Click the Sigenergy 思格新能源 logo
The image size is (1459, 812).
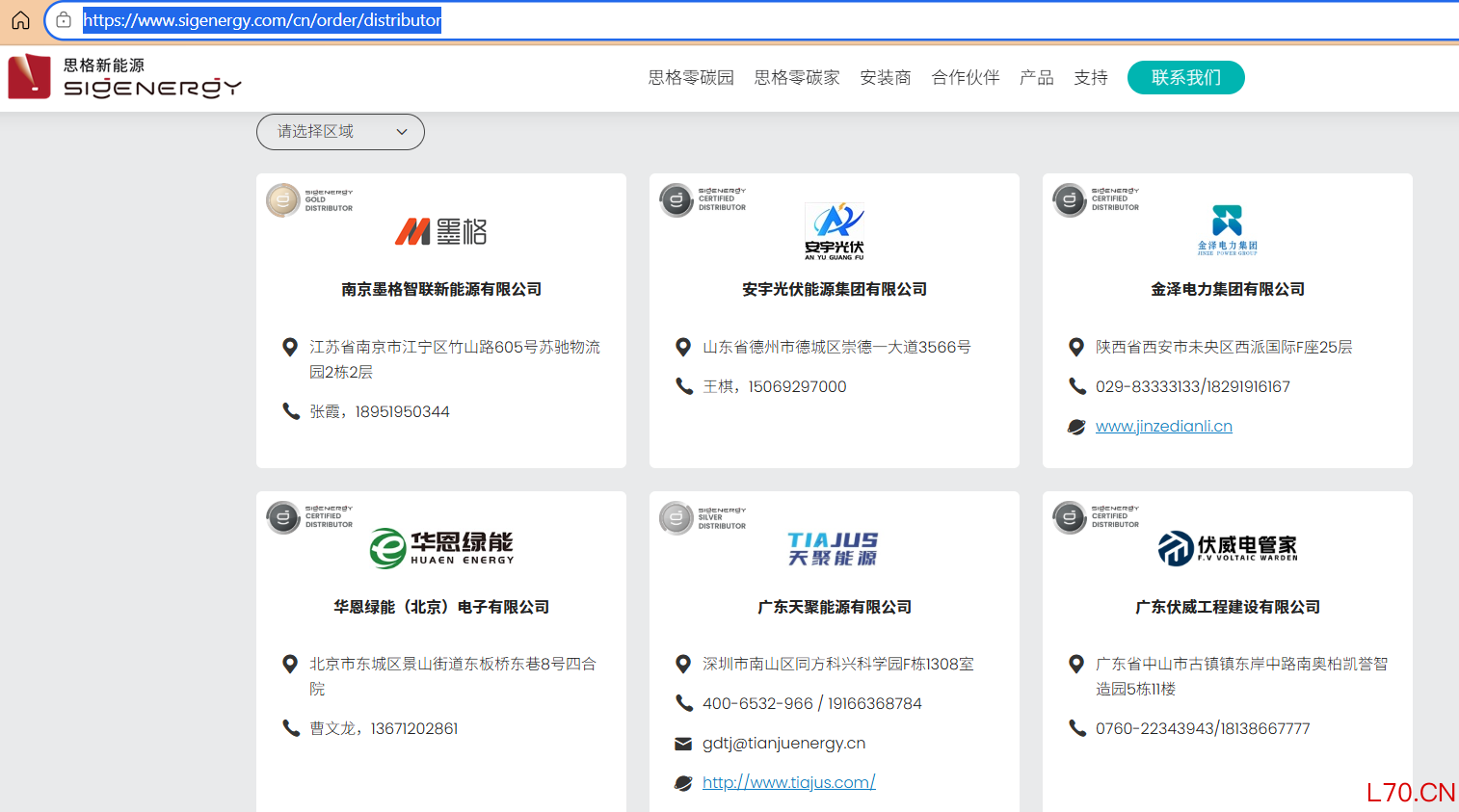123,77
